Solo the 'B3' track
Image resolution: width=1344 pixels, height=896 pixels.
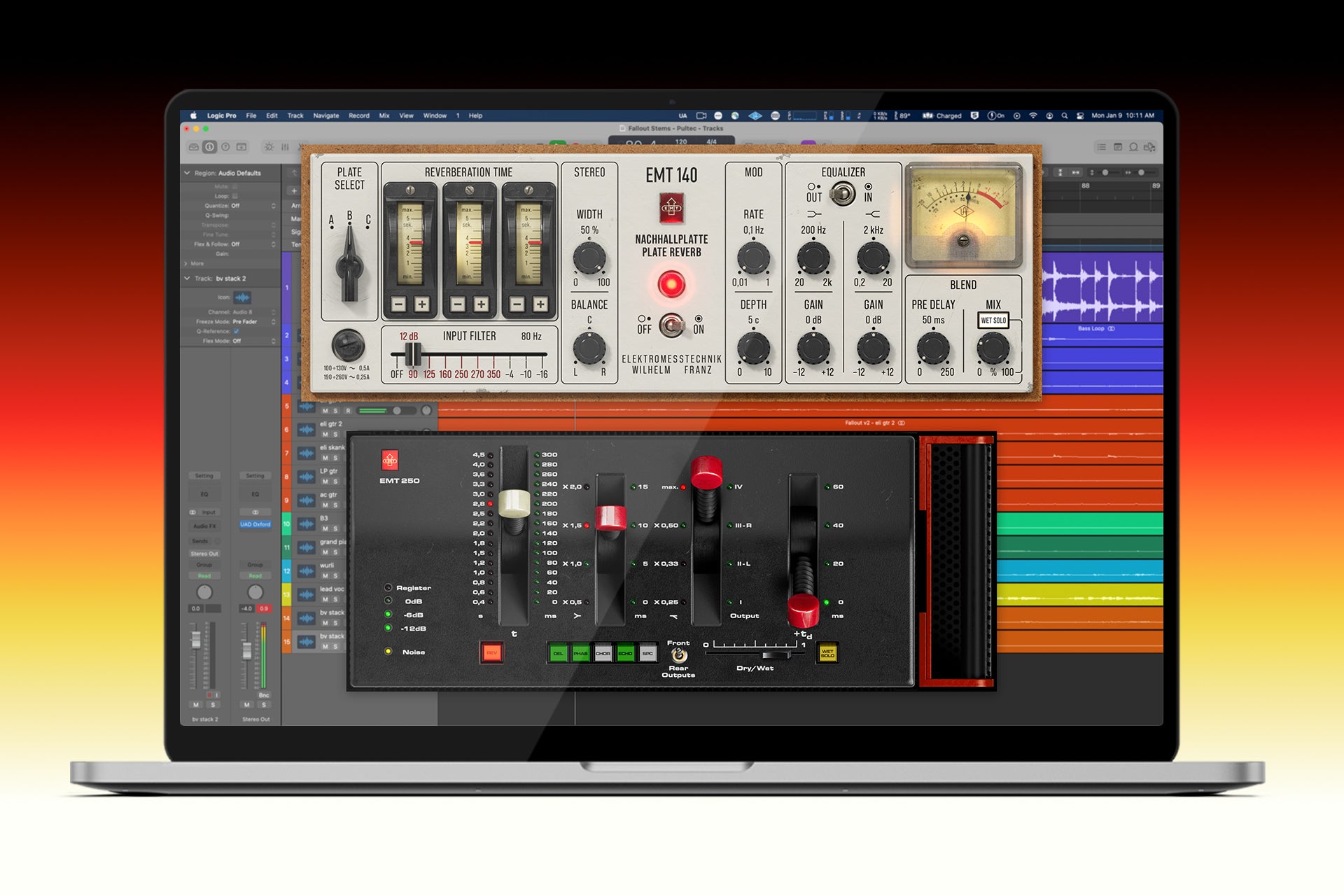pos(335,528)
